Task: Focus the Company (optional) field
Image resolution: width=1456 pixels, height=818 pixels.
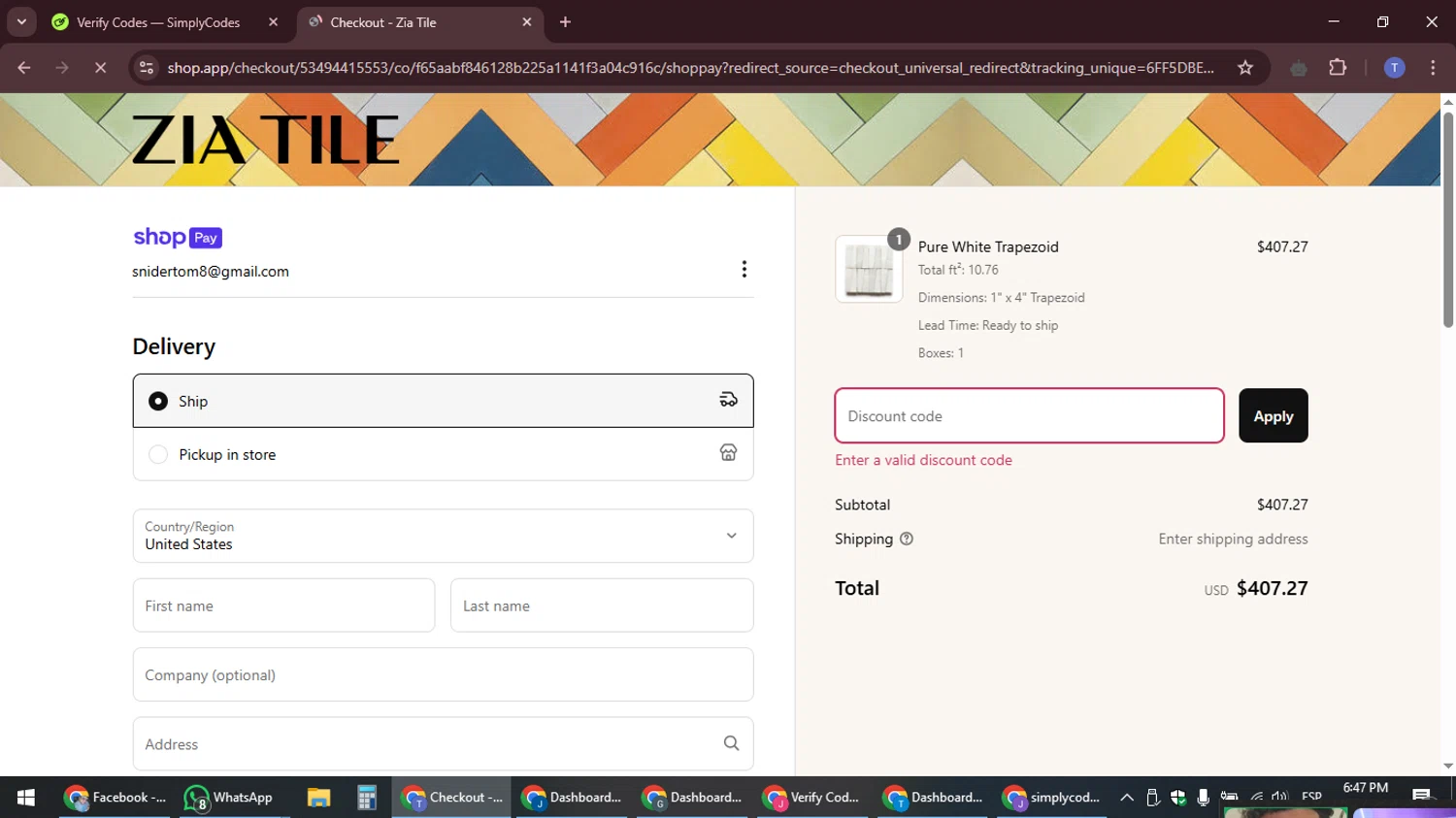Action: 443,674
